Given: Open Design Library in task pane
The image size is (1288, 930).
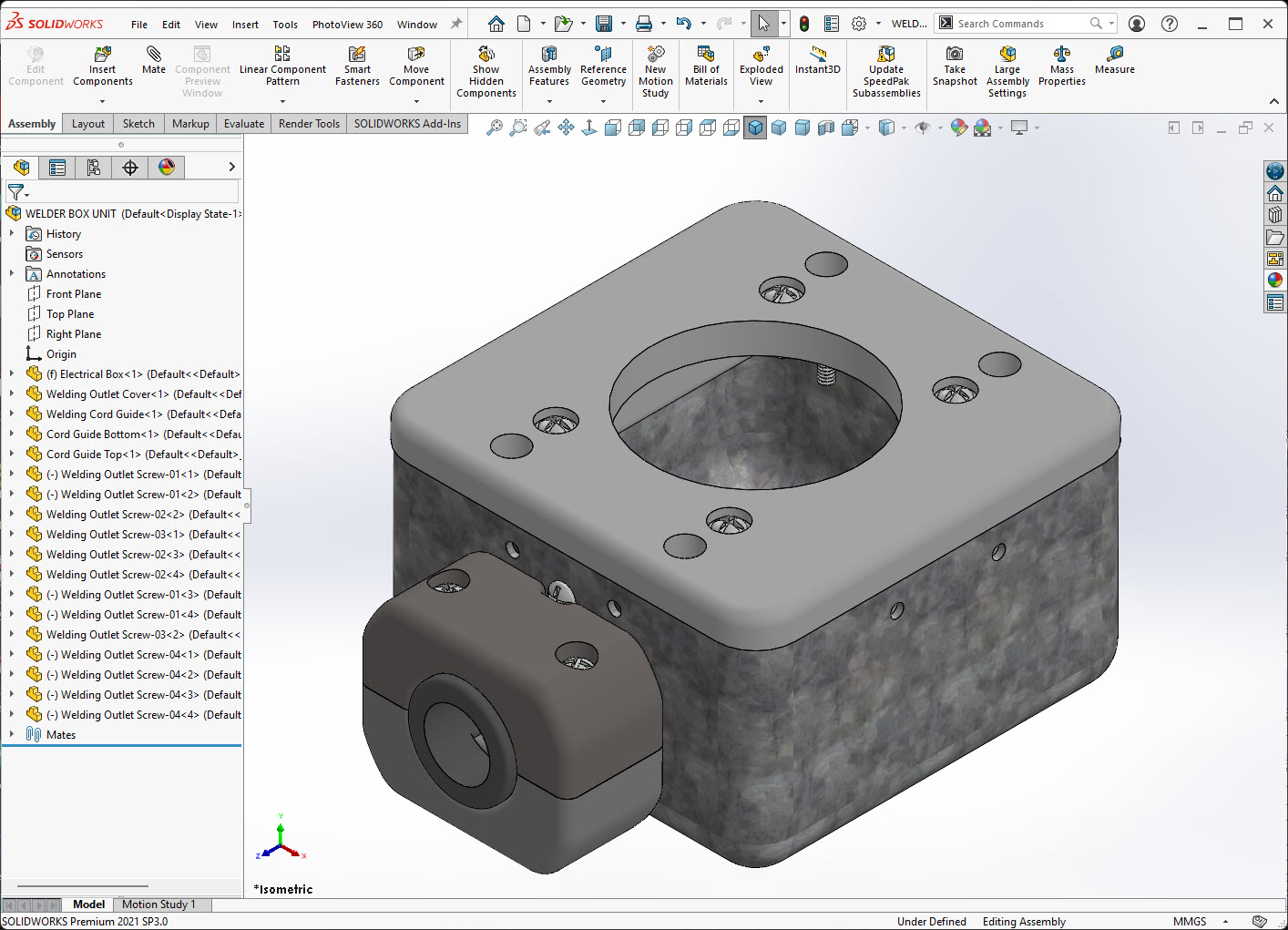Looking at the screenshot, I should coord(1275,215).
